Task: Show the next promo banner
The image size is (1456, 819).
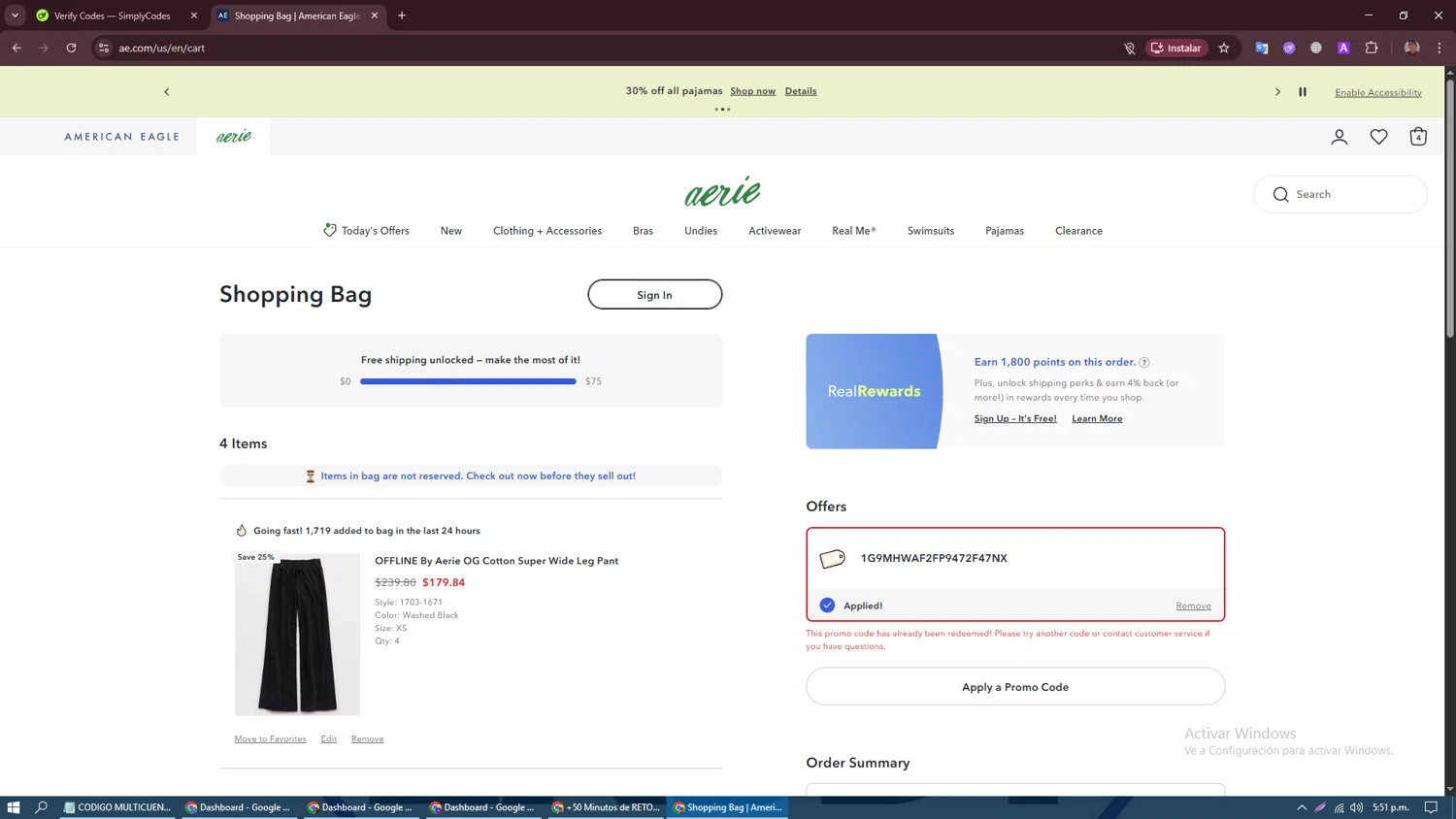Action: (1277, 92)
